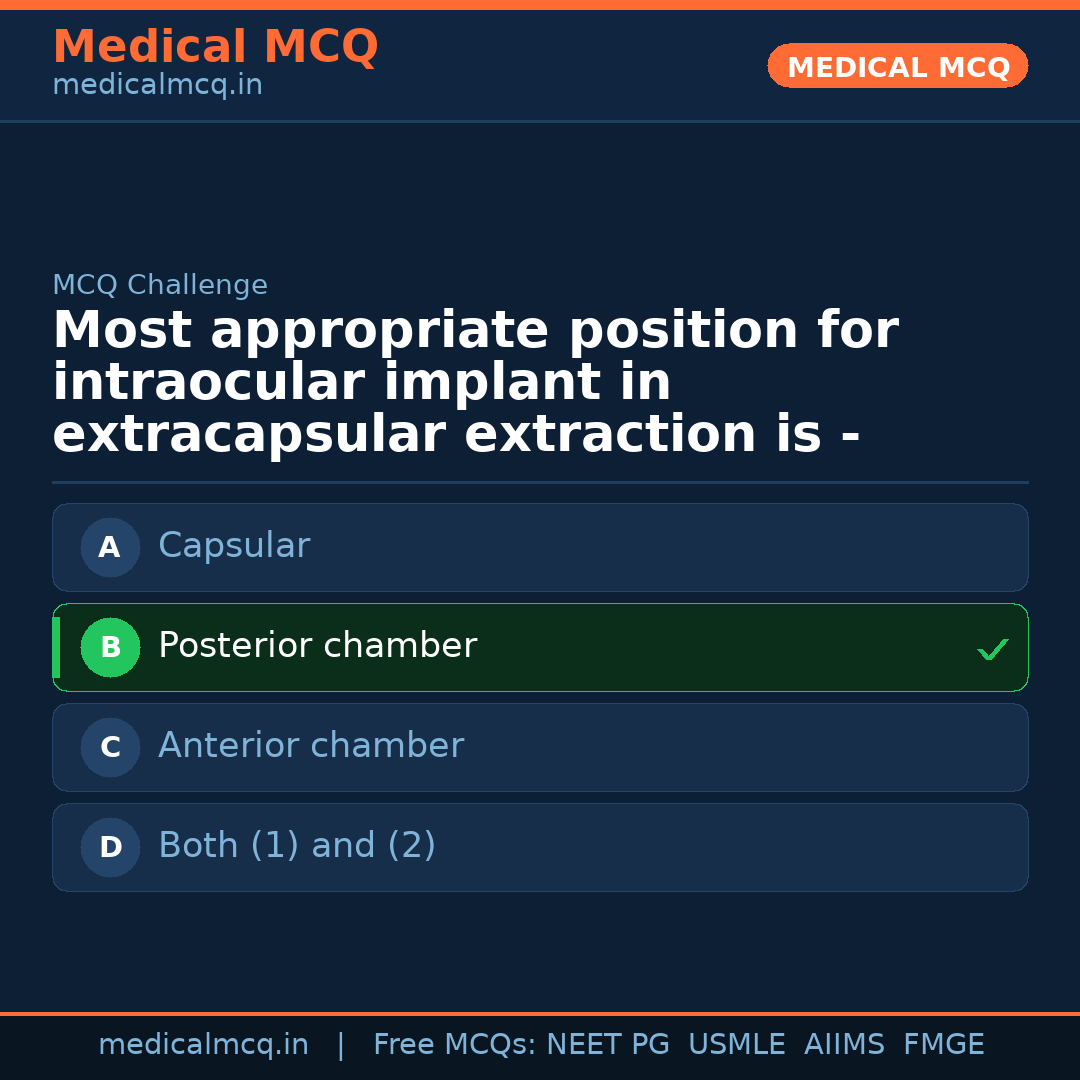
Task: Click the circular C badge on Anterior chamber
Action: click(x=110, y=747)
